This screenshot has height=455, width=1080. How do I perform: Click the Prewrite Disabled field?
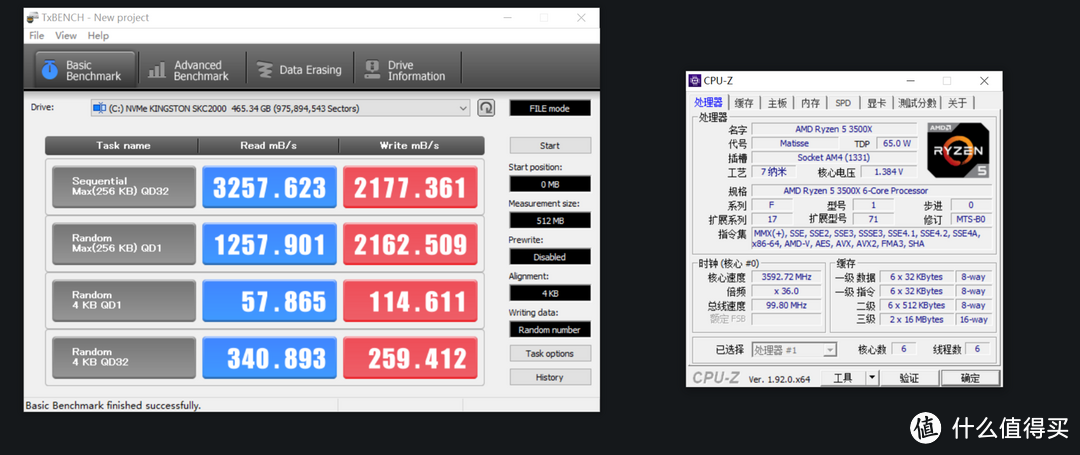coord(550,257)
